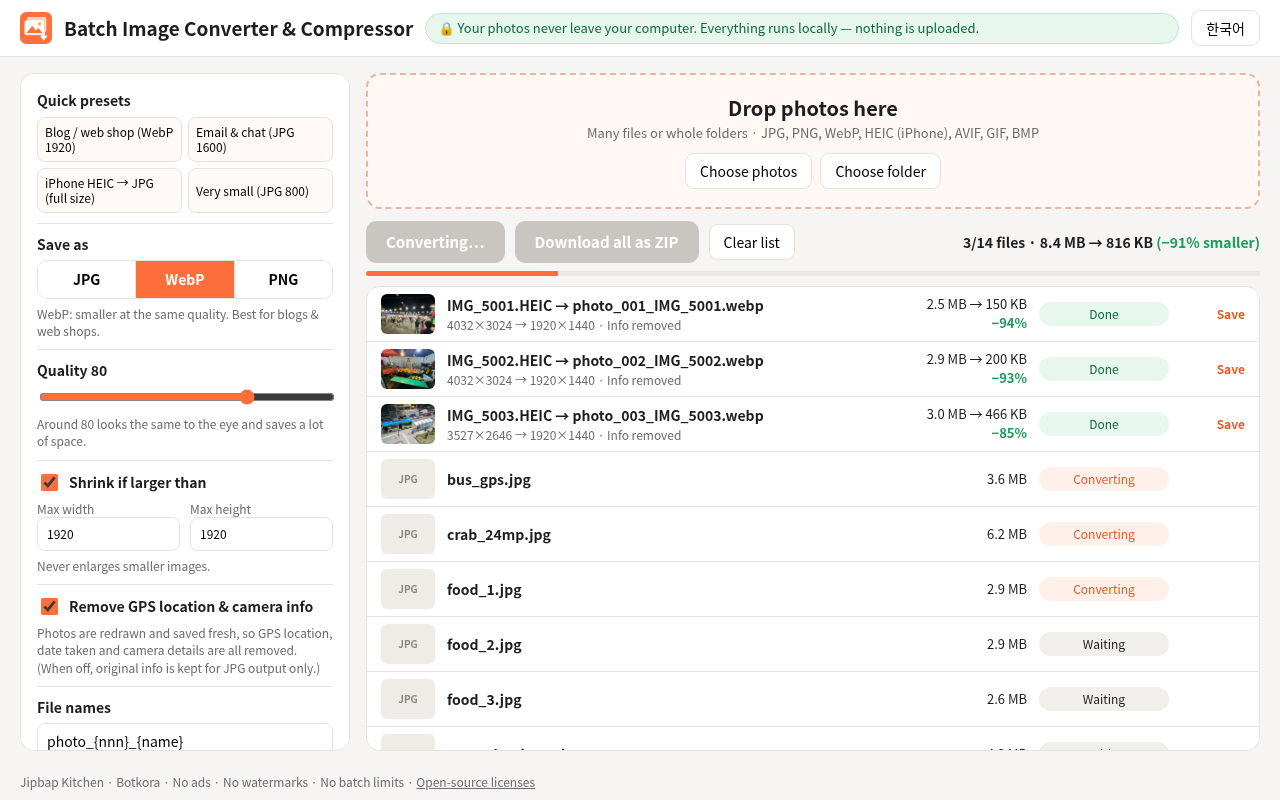The height and width of the screenshot is (800, 1280).
Task: Uncheck Remove GPS location & camera info
Action: pyautogui.click(x=49, y=606)
